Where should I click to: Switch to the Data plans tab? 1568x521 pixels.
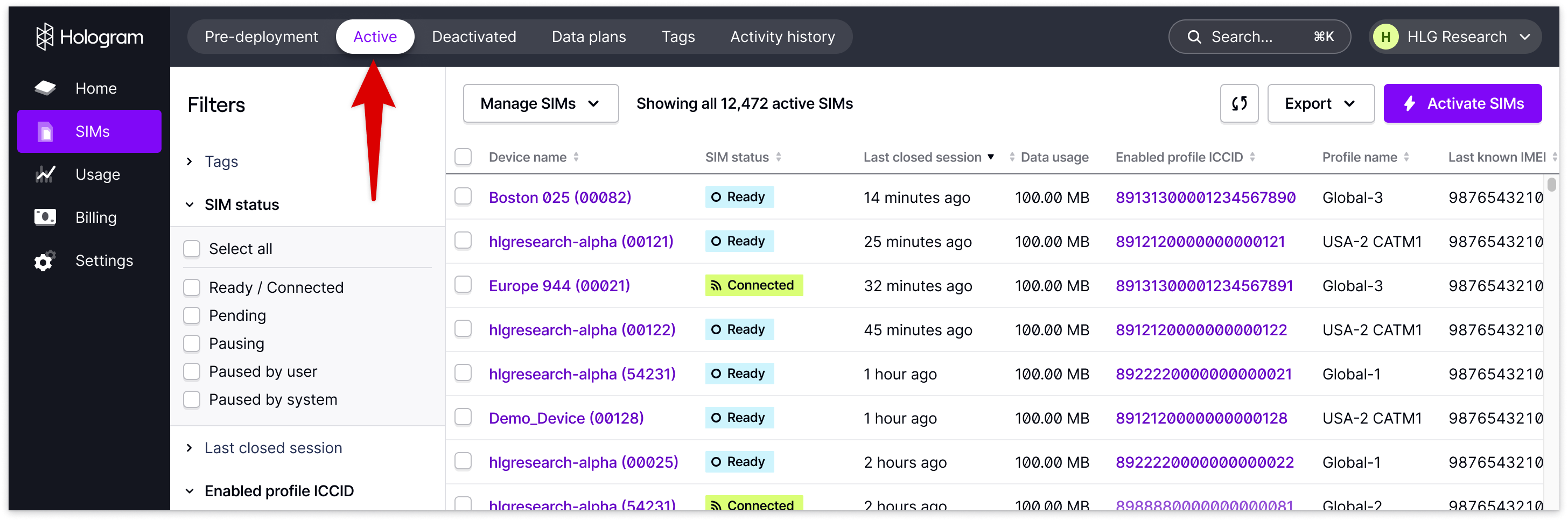tap(589, 37)
